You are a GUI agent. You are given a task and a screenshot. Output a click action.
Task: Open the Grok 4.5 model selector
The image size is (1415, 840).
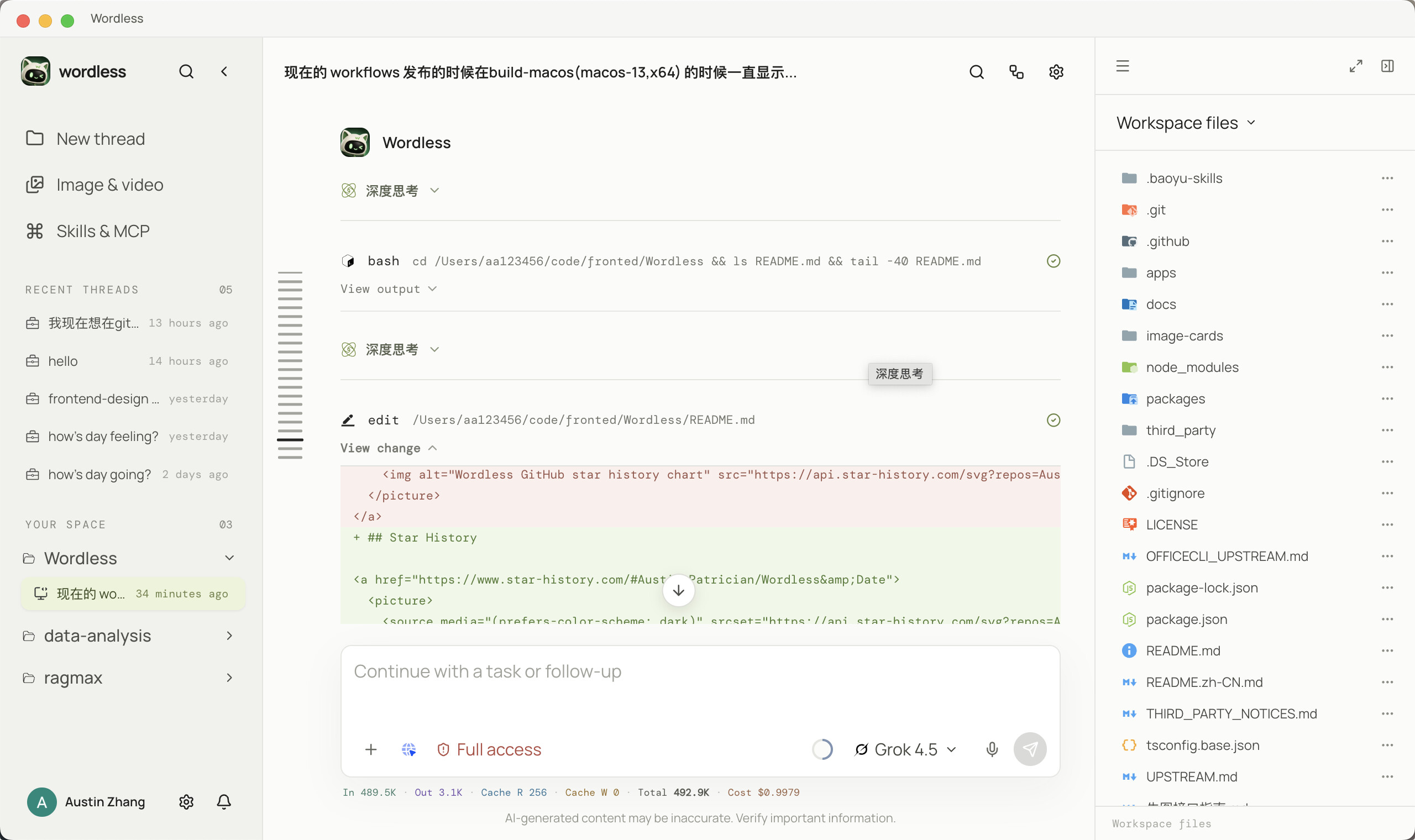[x=905, y=749]
